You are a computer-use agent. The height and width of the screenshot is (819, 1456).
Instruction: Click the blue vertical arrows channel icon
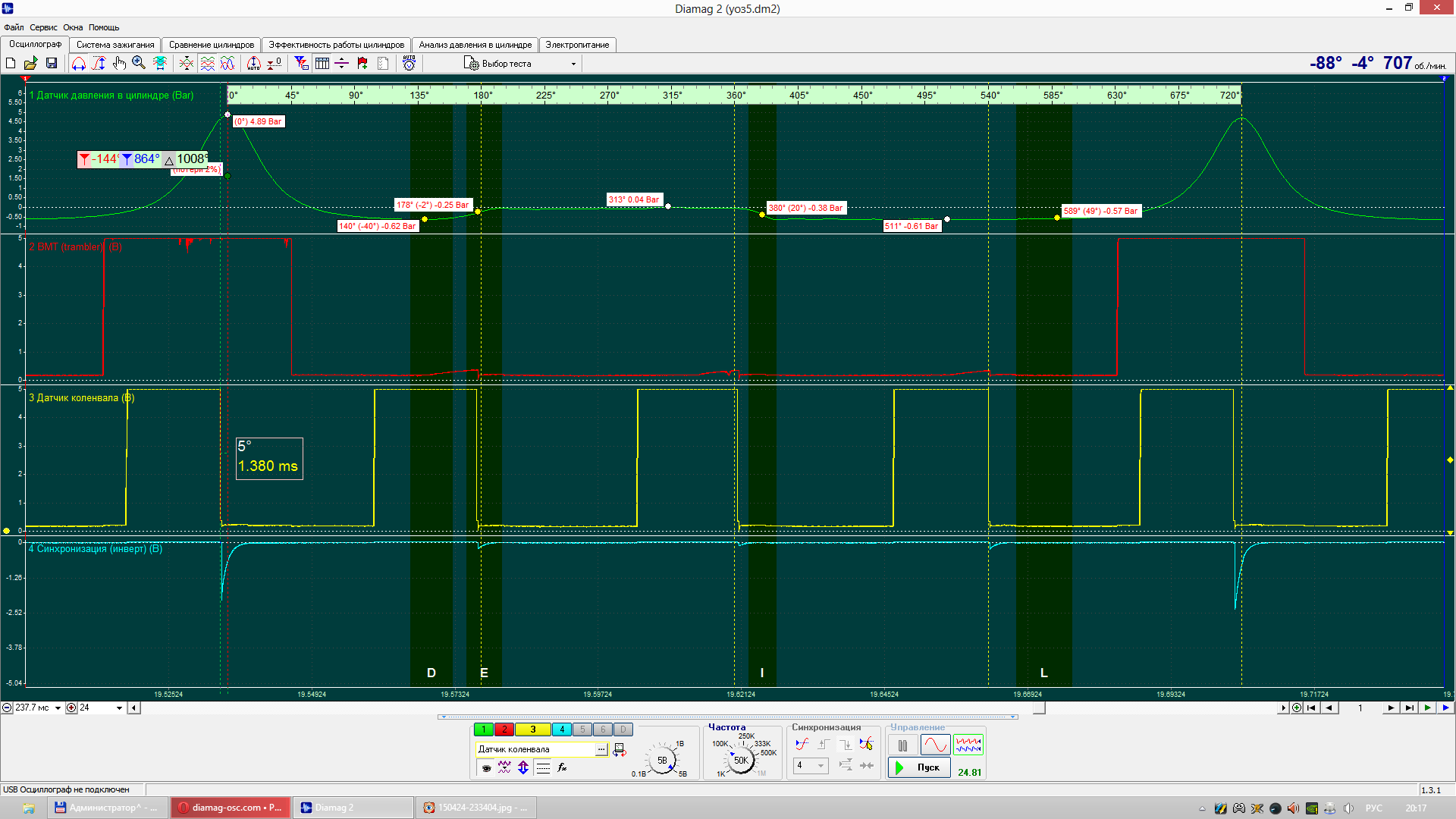[x=523, y=768]
